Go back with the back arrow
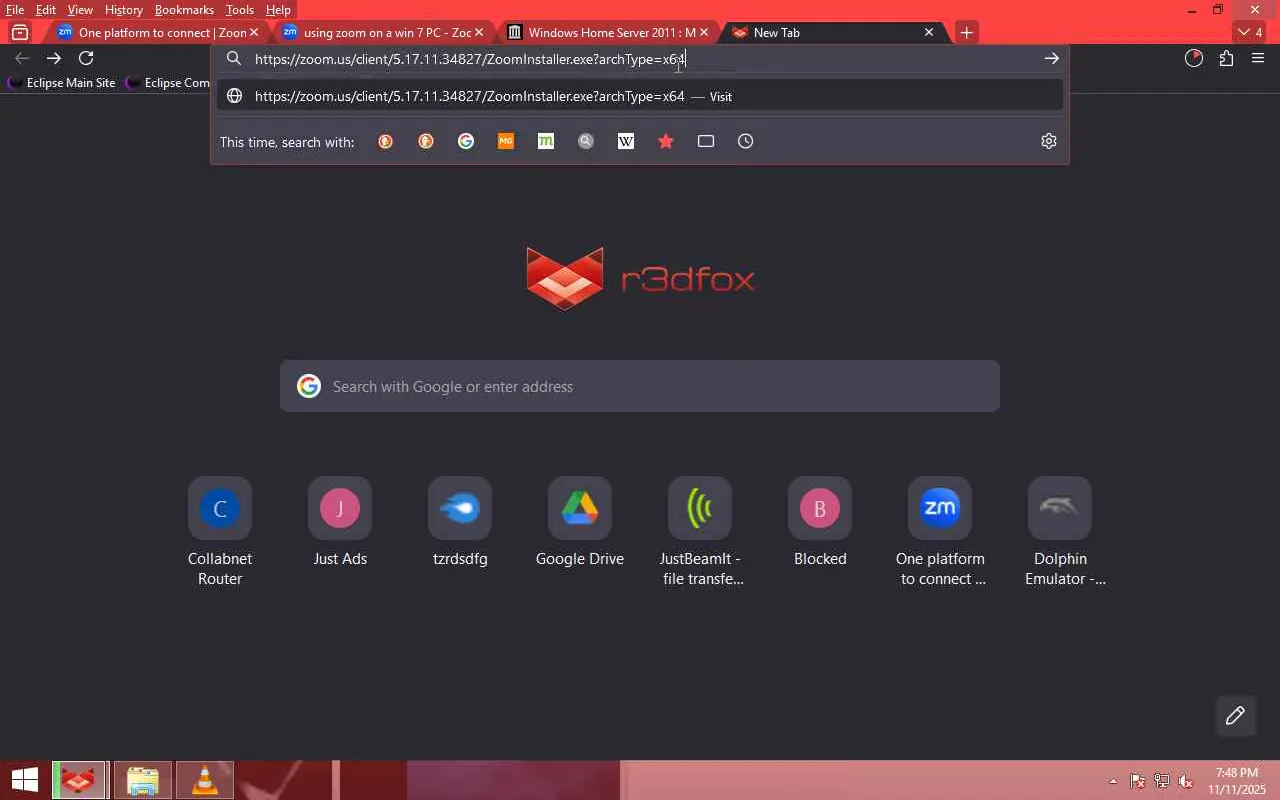This screenshot has width=1280, height=800. point(22,59)
